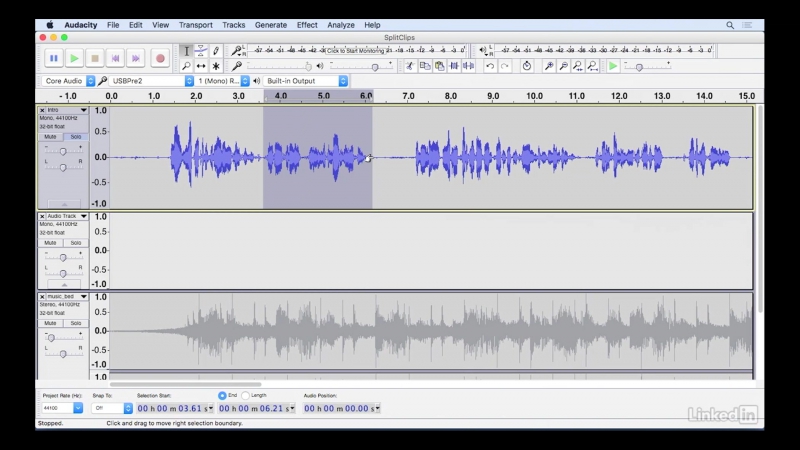
Task: Click the Undo arrow icon
Action: click(x=490, y=66)
